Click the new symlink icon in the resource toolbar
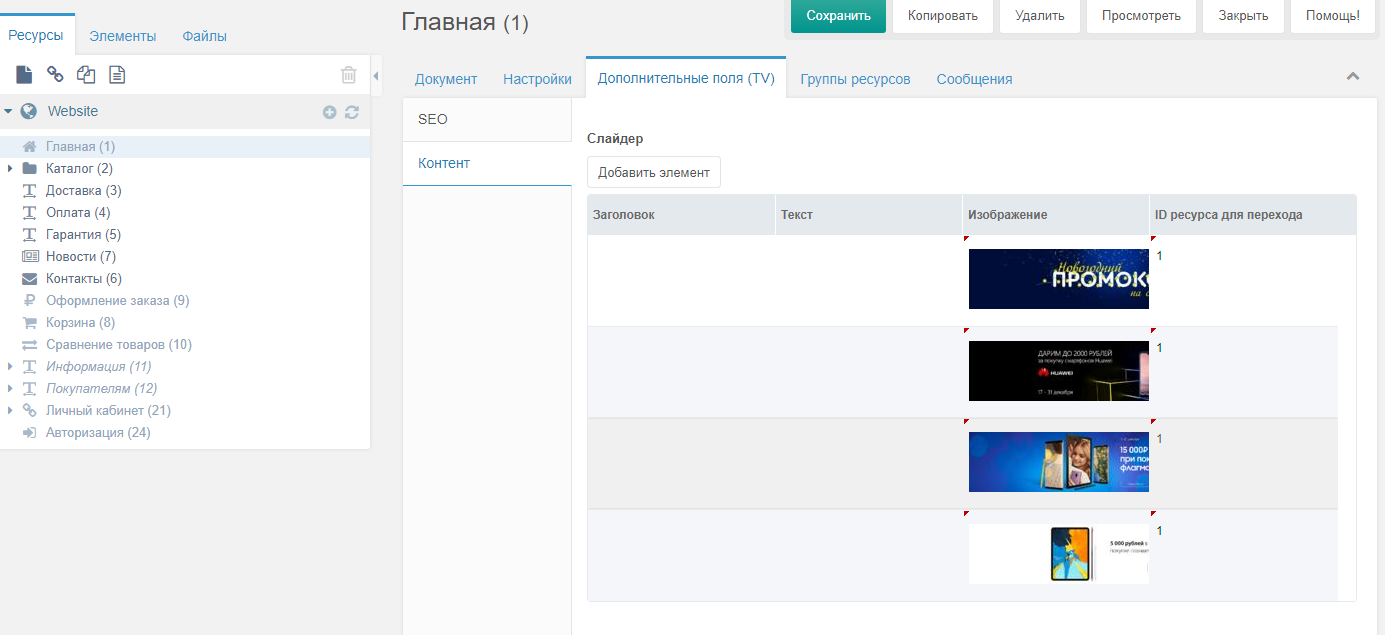This screenshot has height=635, width=1385. click(86, 74)
